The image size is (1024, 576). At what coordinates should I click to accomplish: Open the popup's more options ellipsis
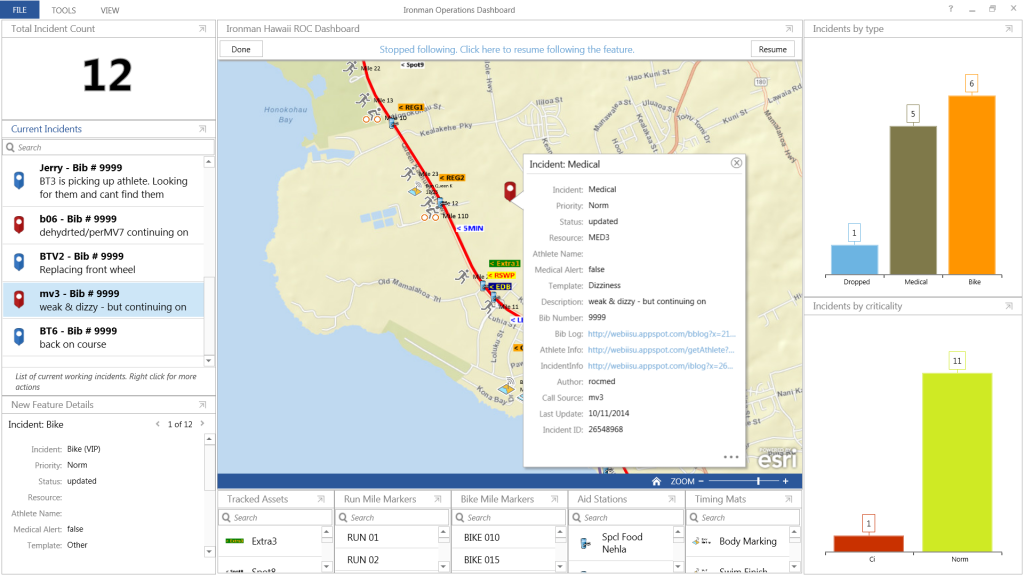(x=731, y=457)
